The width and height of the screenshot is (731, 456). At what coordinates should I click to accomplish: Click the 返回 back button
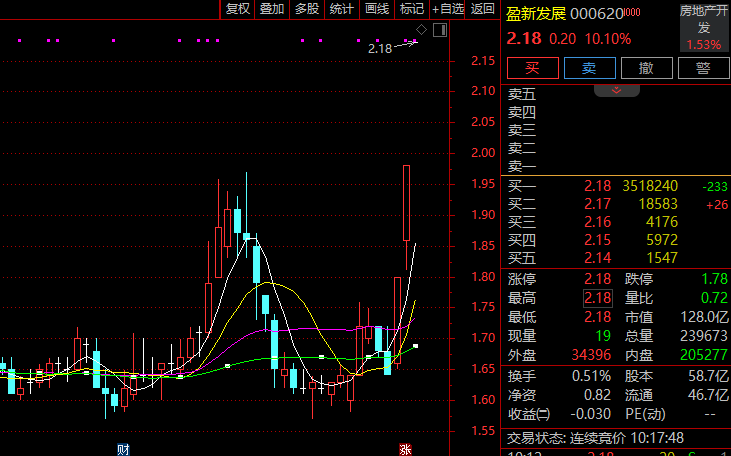click(x=482, y=9)
